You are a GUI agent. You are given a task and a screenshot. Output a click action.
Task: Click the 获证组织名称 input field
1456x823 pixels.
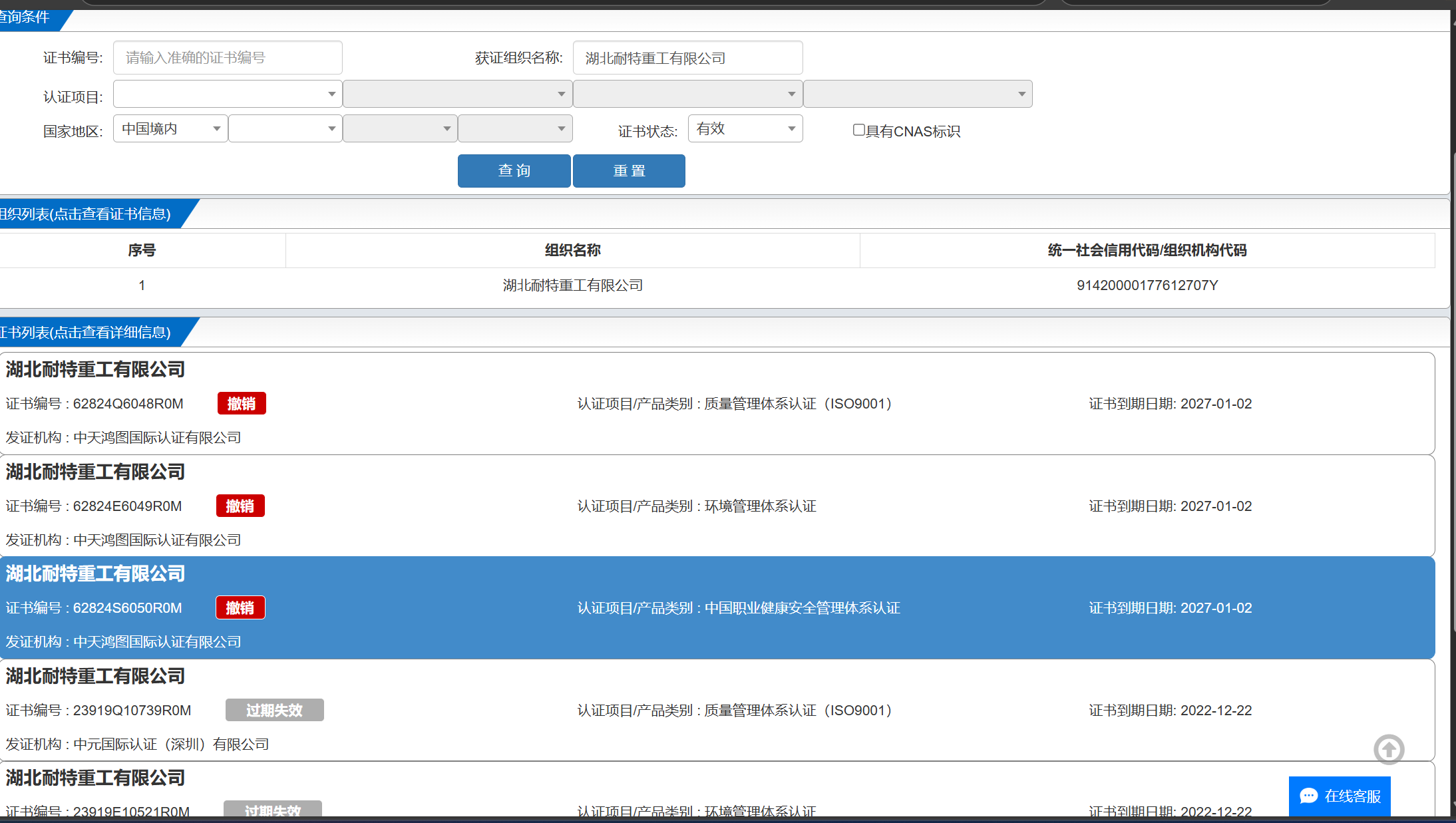coord(687,58)
